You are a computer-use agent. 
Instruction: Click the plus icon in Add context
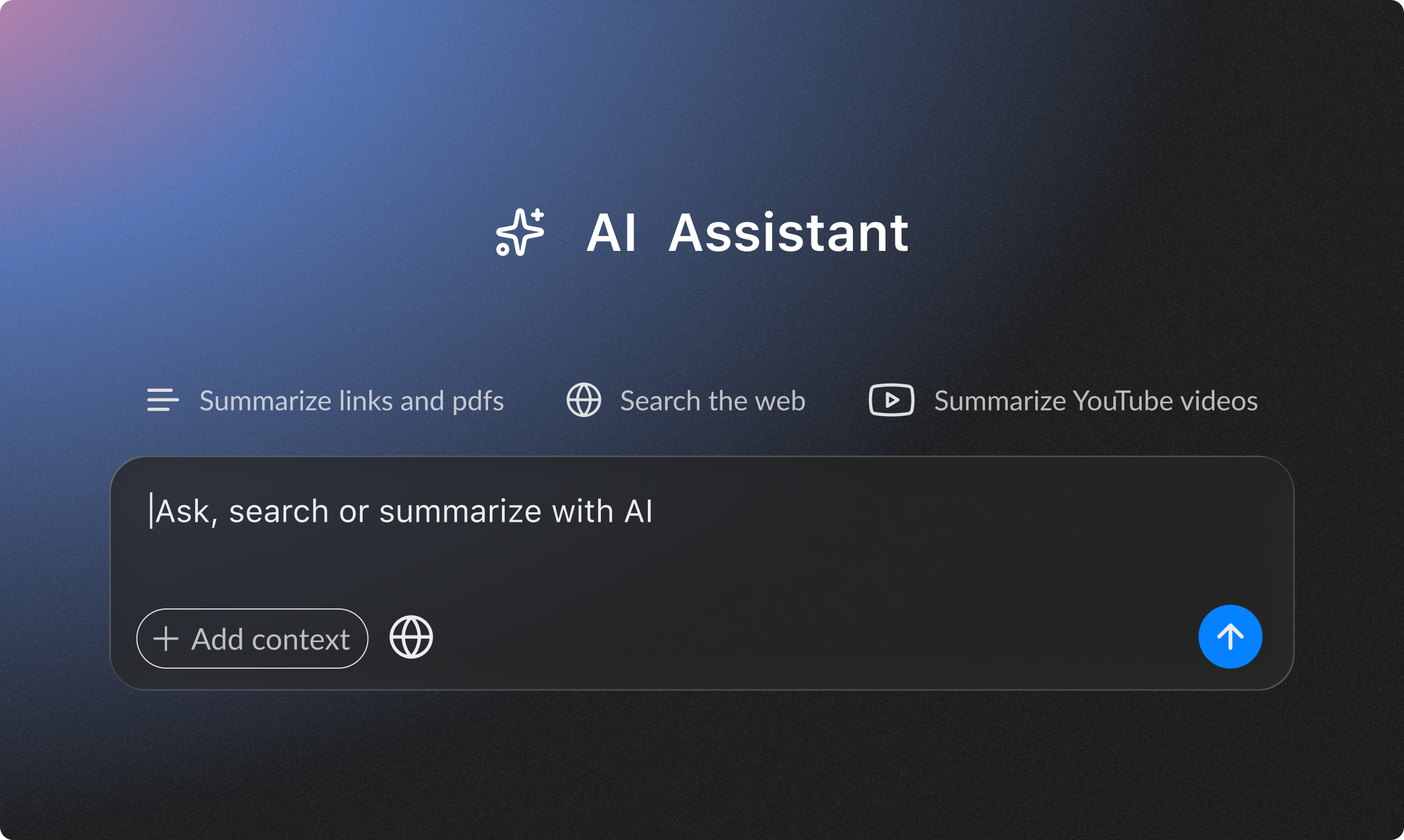click(166, 639)
